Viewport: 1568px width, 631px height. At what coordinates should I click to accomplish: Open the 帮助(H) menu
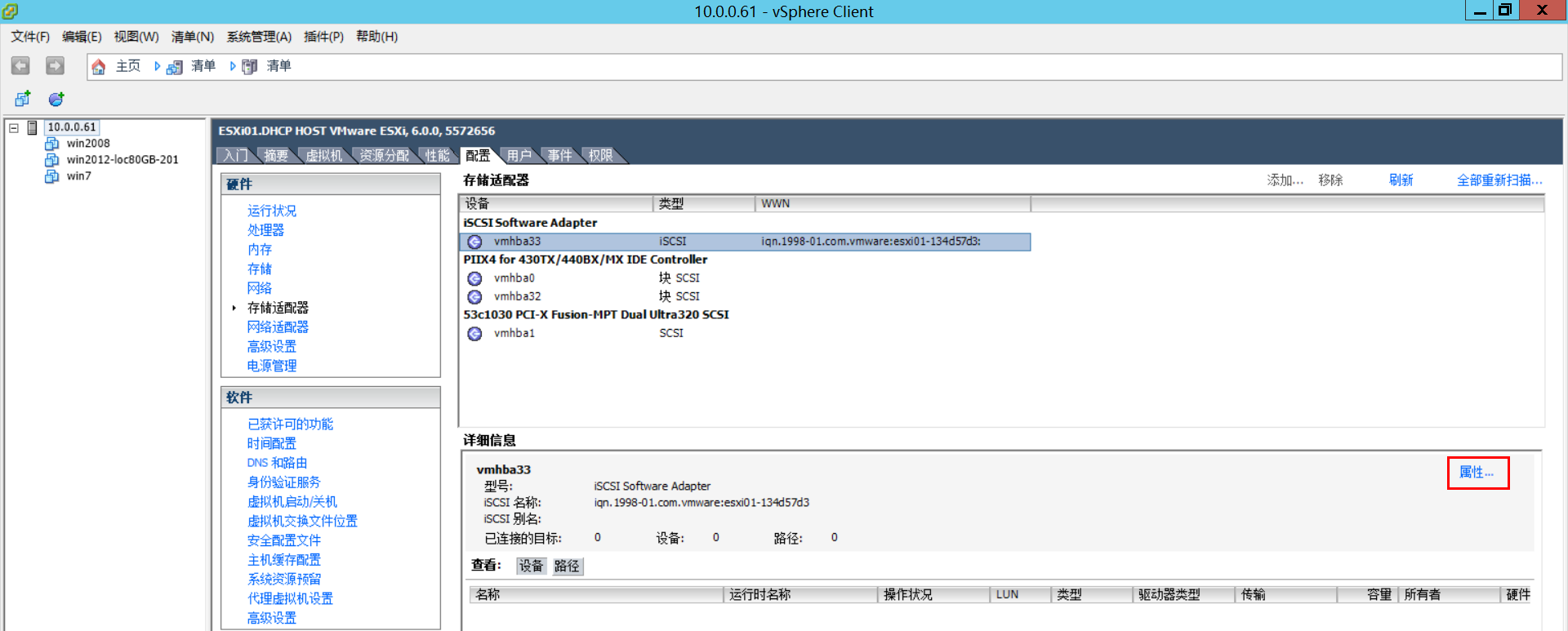(376, 37)
